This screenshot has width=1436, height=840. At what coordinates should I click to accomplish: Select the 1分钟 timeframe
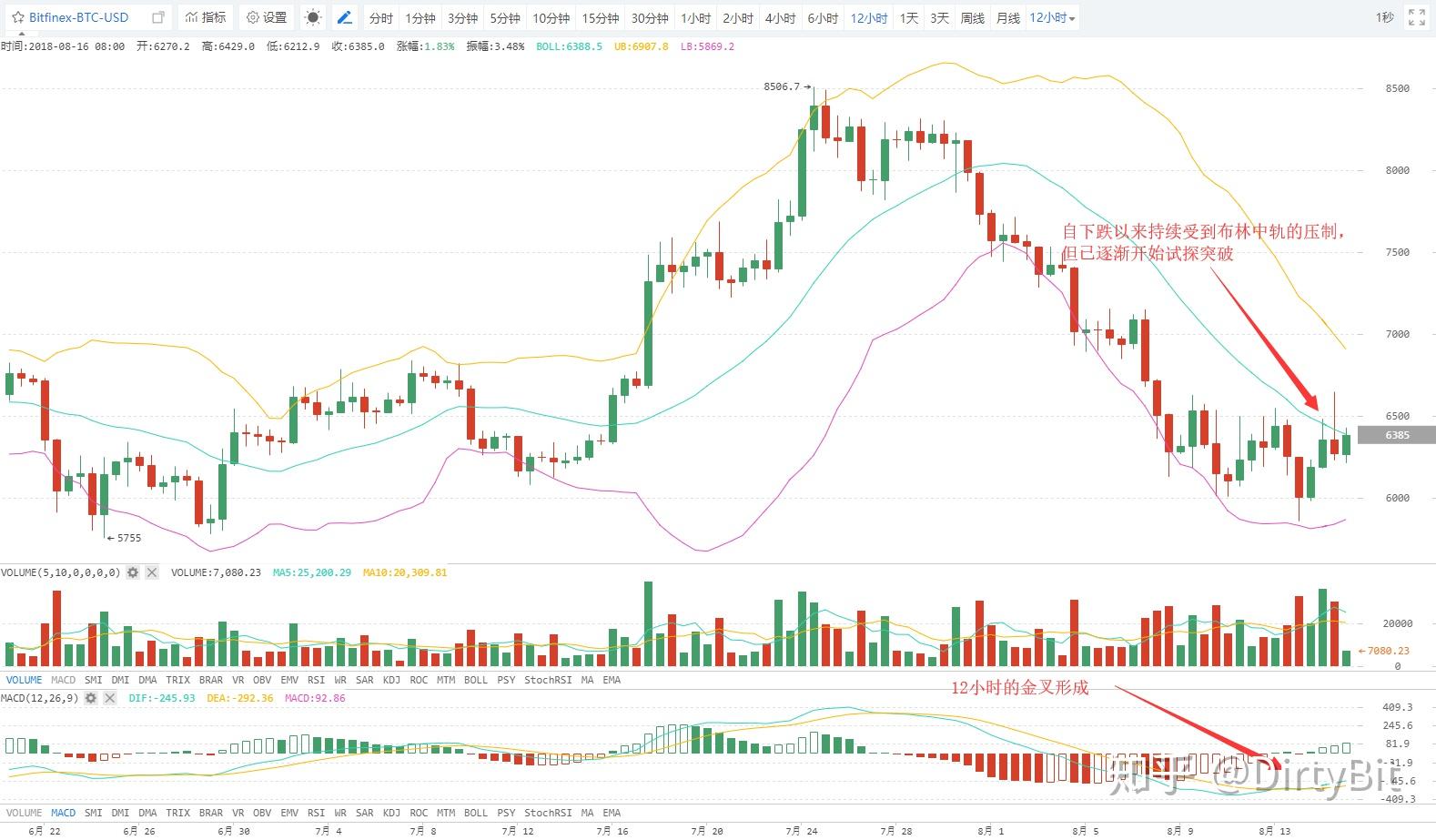point(420,17)
